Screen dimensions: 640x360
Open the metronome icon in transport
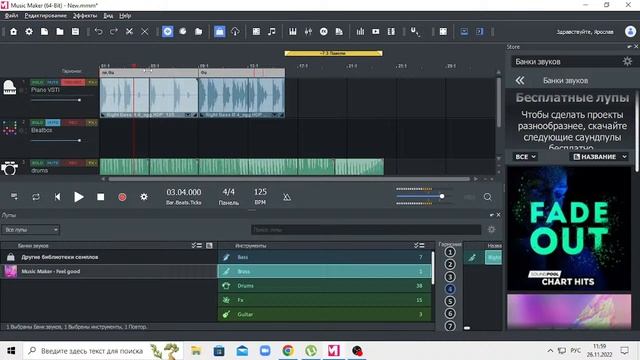[287, 197]
